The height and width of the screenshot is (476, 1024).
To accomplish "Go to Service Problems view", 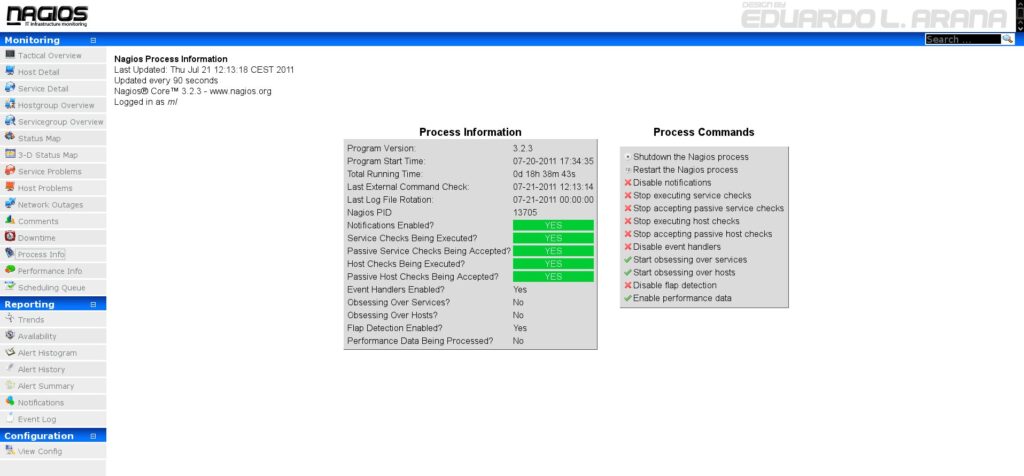I will coord(50,172).
